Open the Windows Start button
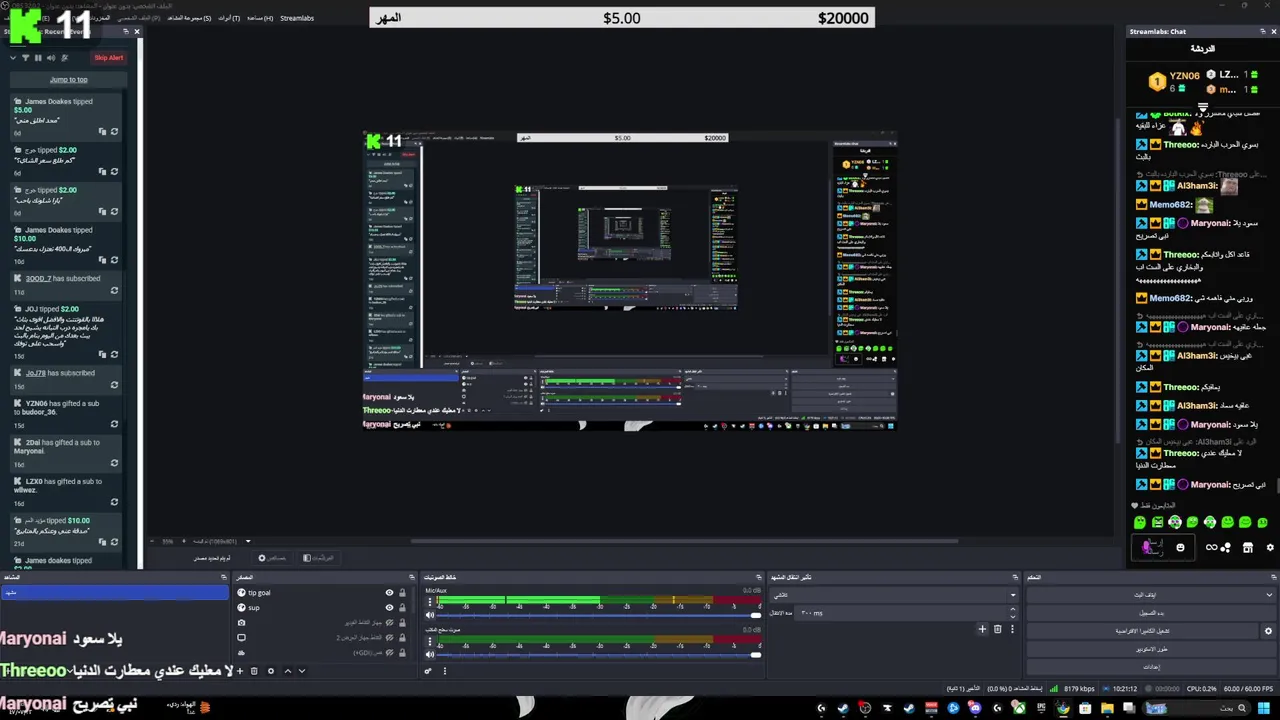 1264,708
